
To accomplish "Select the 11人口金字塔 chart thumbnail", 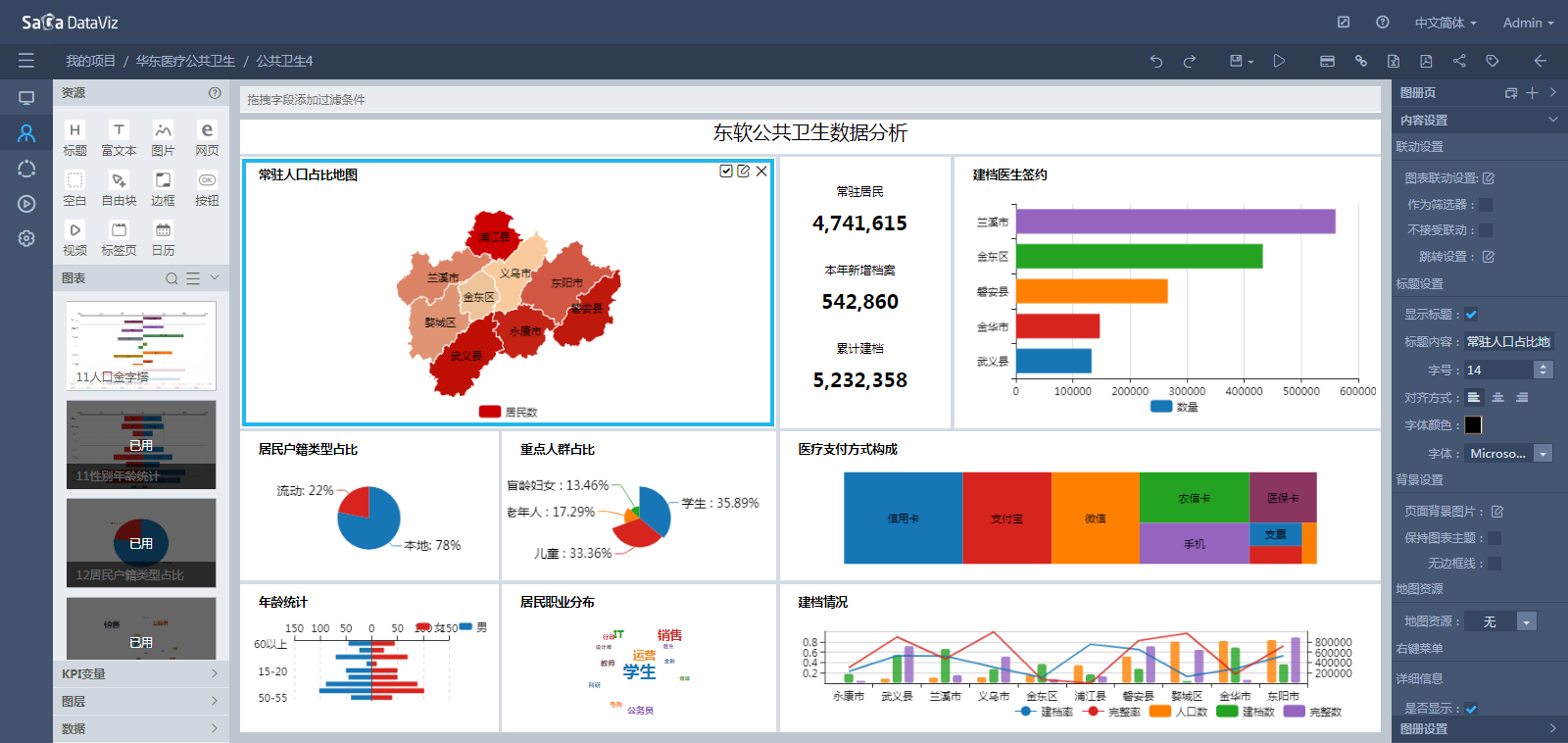I will [141, 345].
